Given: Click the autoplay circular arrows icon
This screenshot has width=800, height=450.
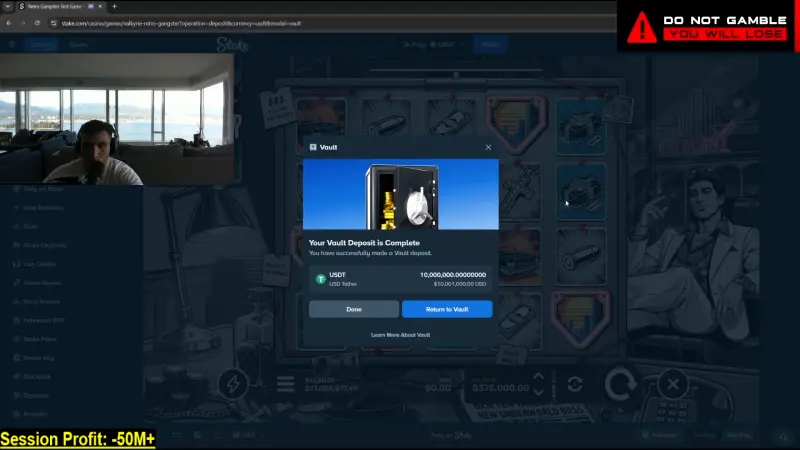Looking at the screenshot, I should [575, 384].
